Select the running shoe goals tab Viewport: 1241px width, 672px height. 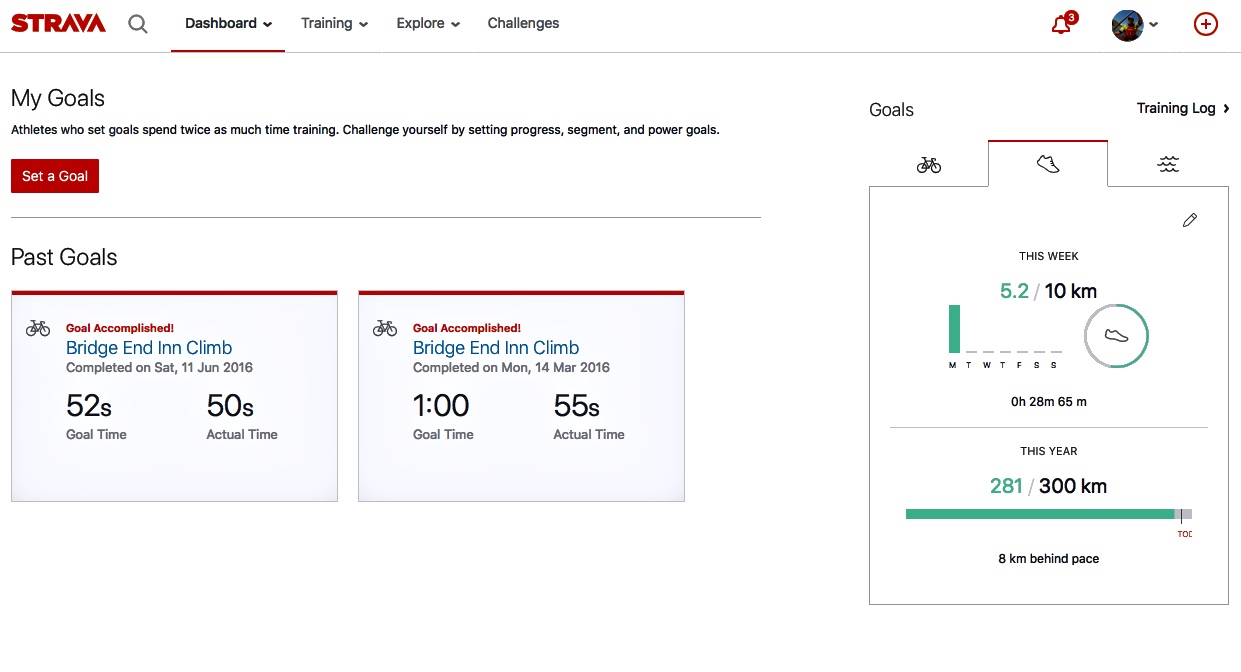(x=1048, y=164)
